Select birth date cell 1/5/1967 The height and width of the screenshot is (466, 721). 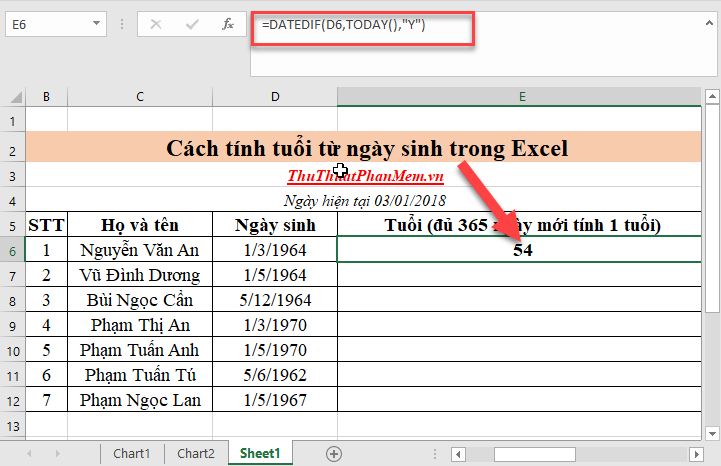coord(275,400)
